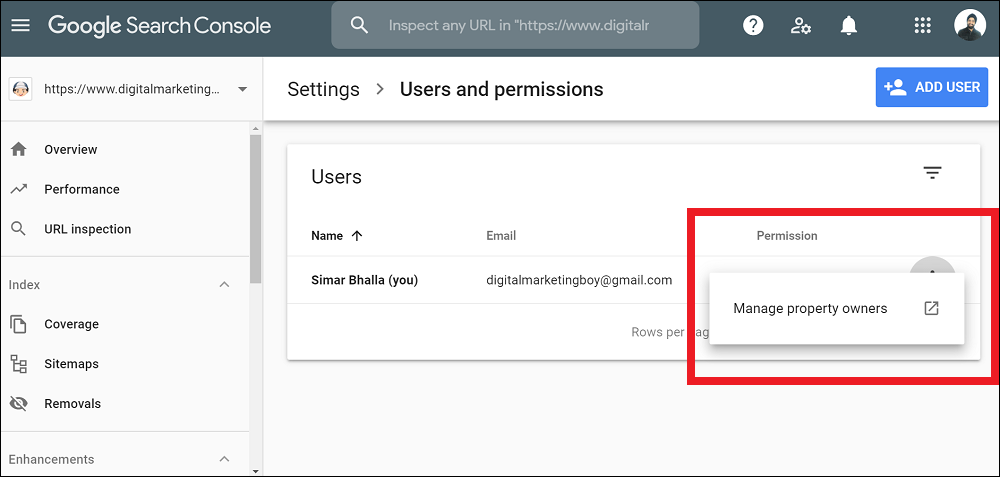
Task: Click the ADD USER button
Action: [931, 87]
